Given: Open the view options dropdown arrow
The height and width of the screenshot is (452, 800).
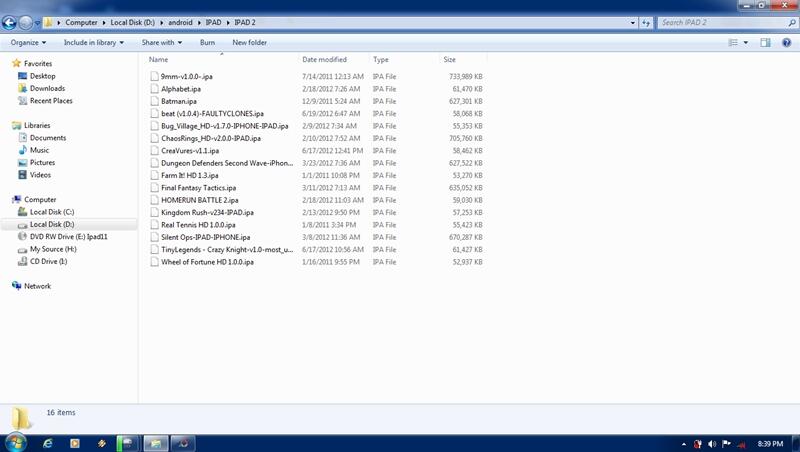Looking at the screenshot, I should pyautogui.click(x=745, y=42).
